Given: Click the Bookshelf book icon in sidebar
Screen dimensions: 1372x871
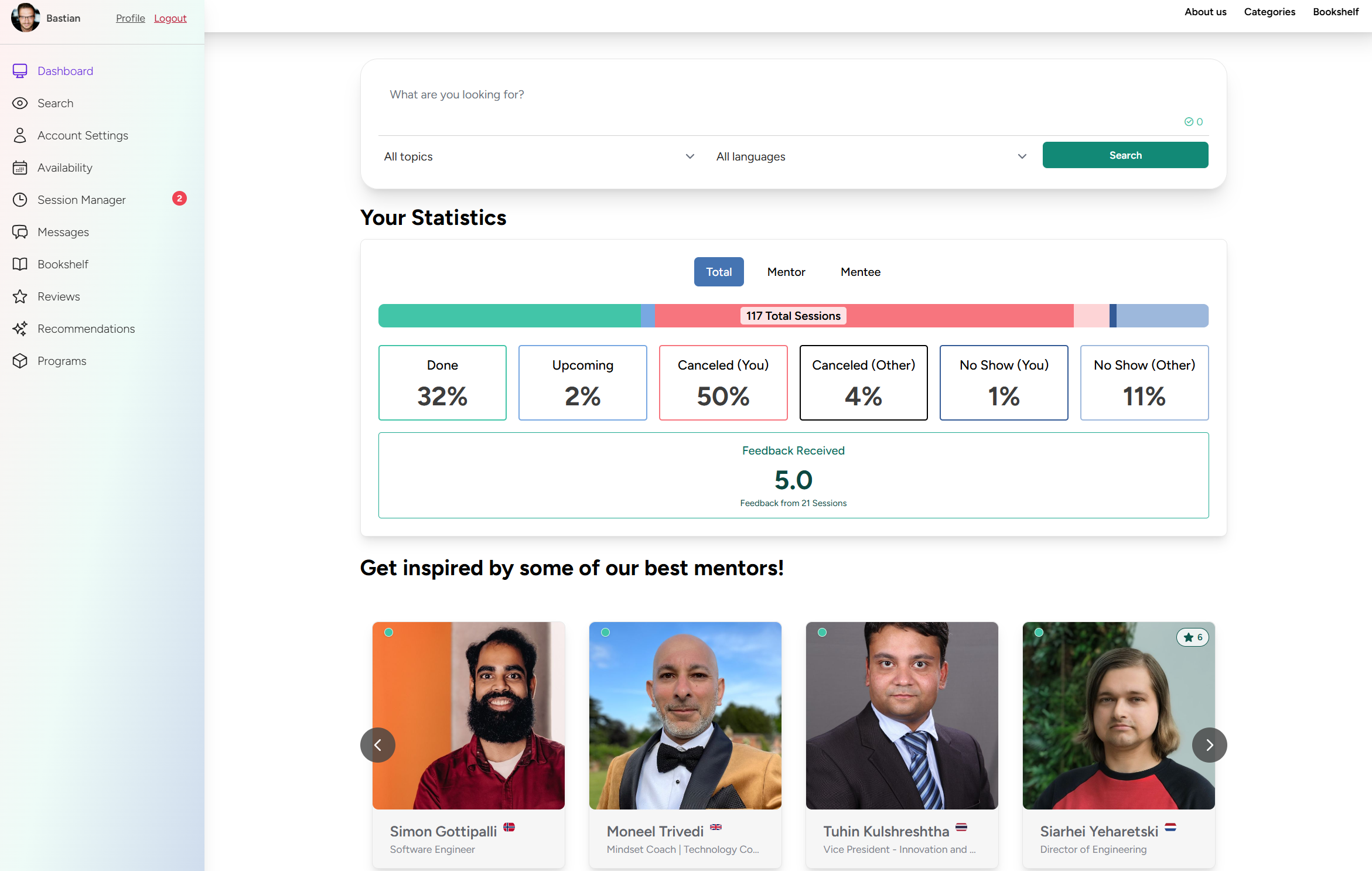Looking at the screenshot, I should (x=20, y=264).
